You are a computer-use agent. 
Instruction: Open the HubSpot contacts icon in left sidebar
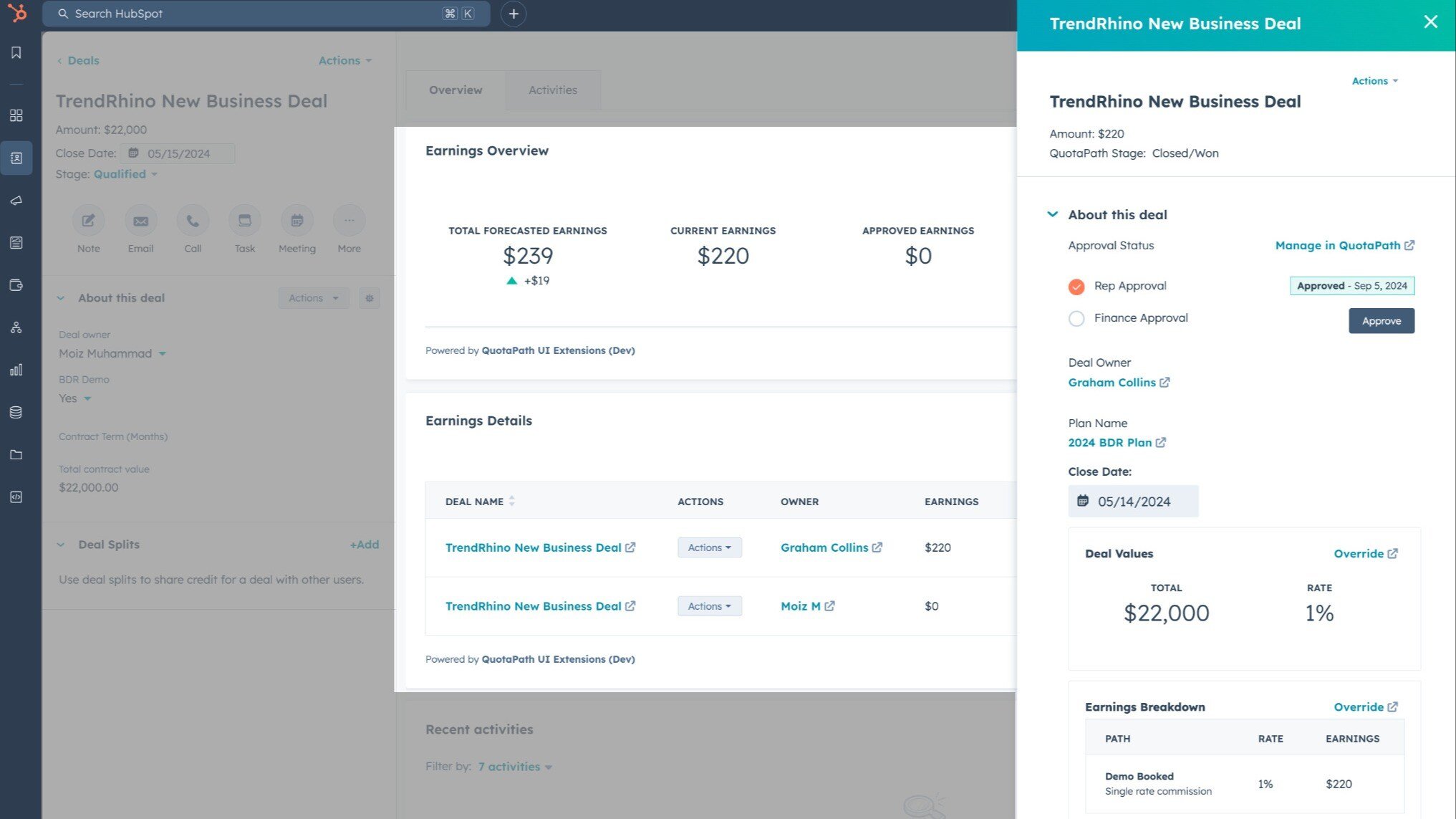pyautogui.click(x=16, y=158)
